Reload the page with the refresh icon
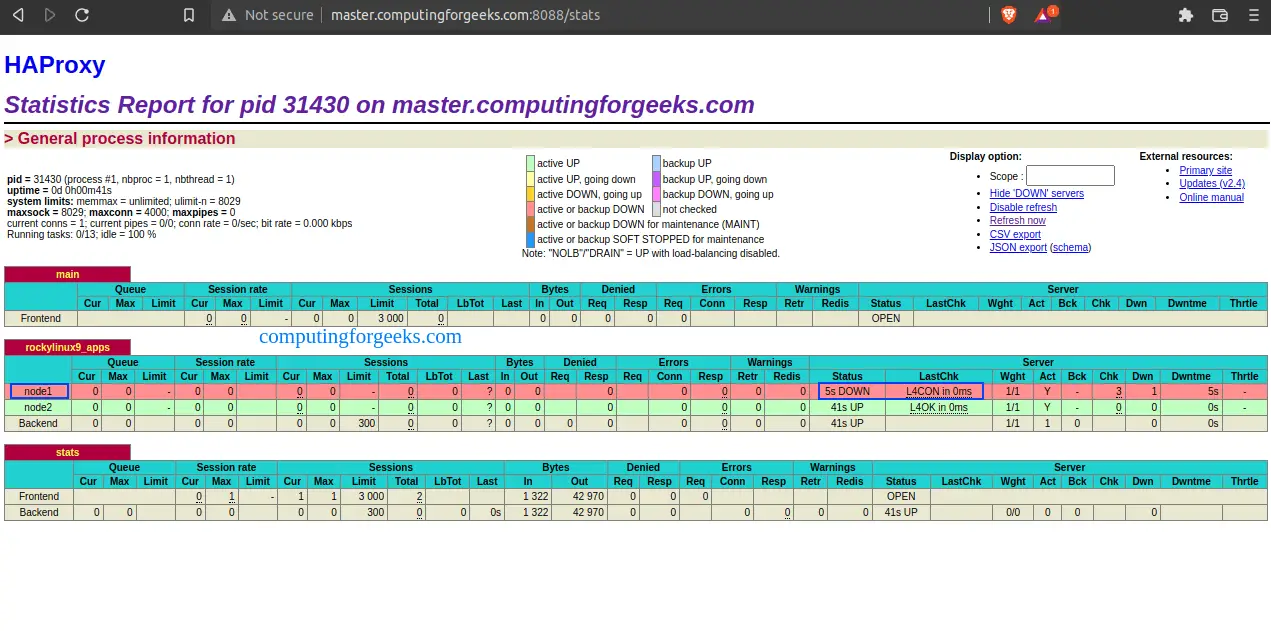 click(x=82, y=15)
